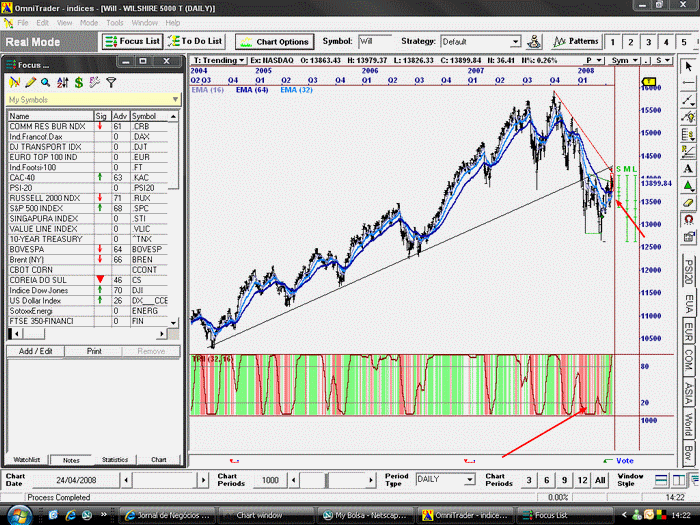Click the Vote link below chart

click(x=625, y=461)
